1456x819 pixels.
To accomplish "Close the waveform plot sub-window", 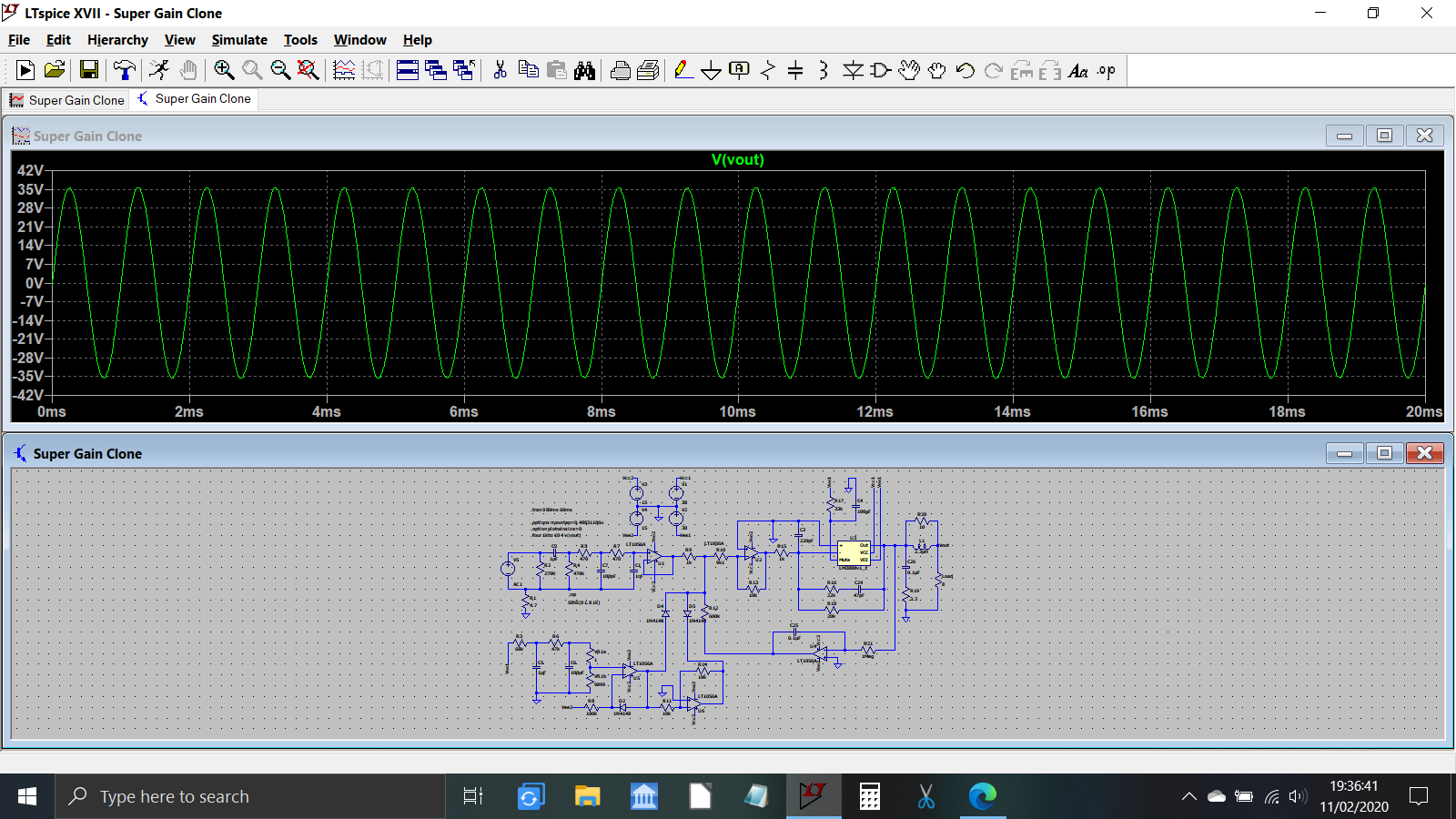I will (1425, 136).
